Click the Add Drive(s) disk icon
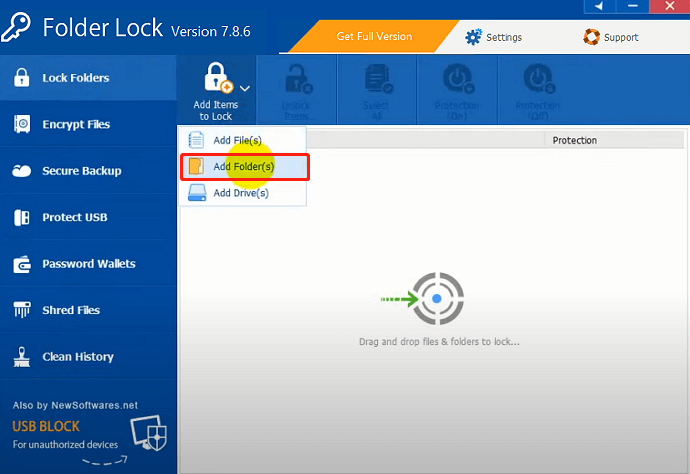The image size is (690, 474). tap(197, 193)
